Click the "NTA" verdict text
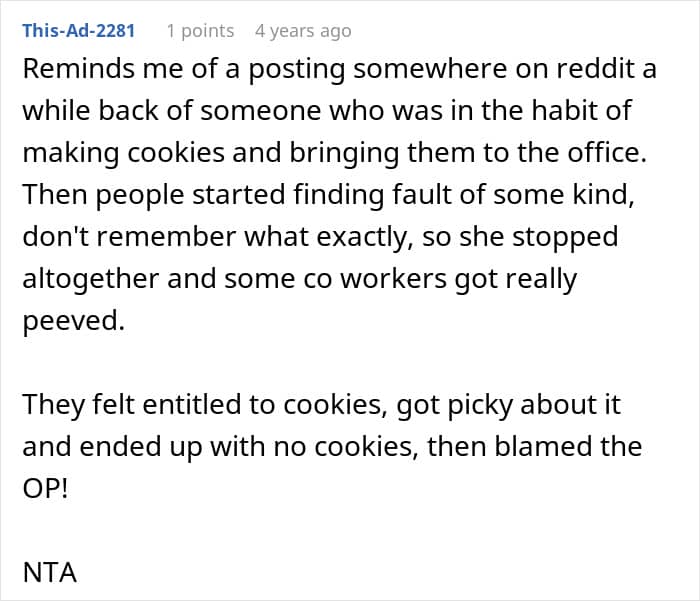 pos(50,573)
